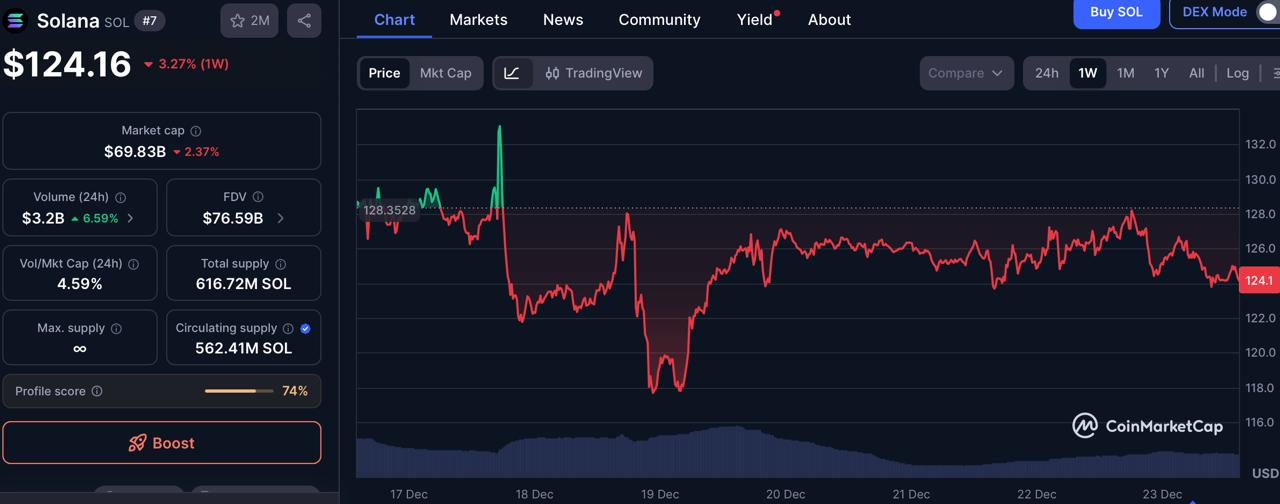Select the 1M time range
Image resolution: width=1280 pixels, height=504 pixels.
(1125, 73)
